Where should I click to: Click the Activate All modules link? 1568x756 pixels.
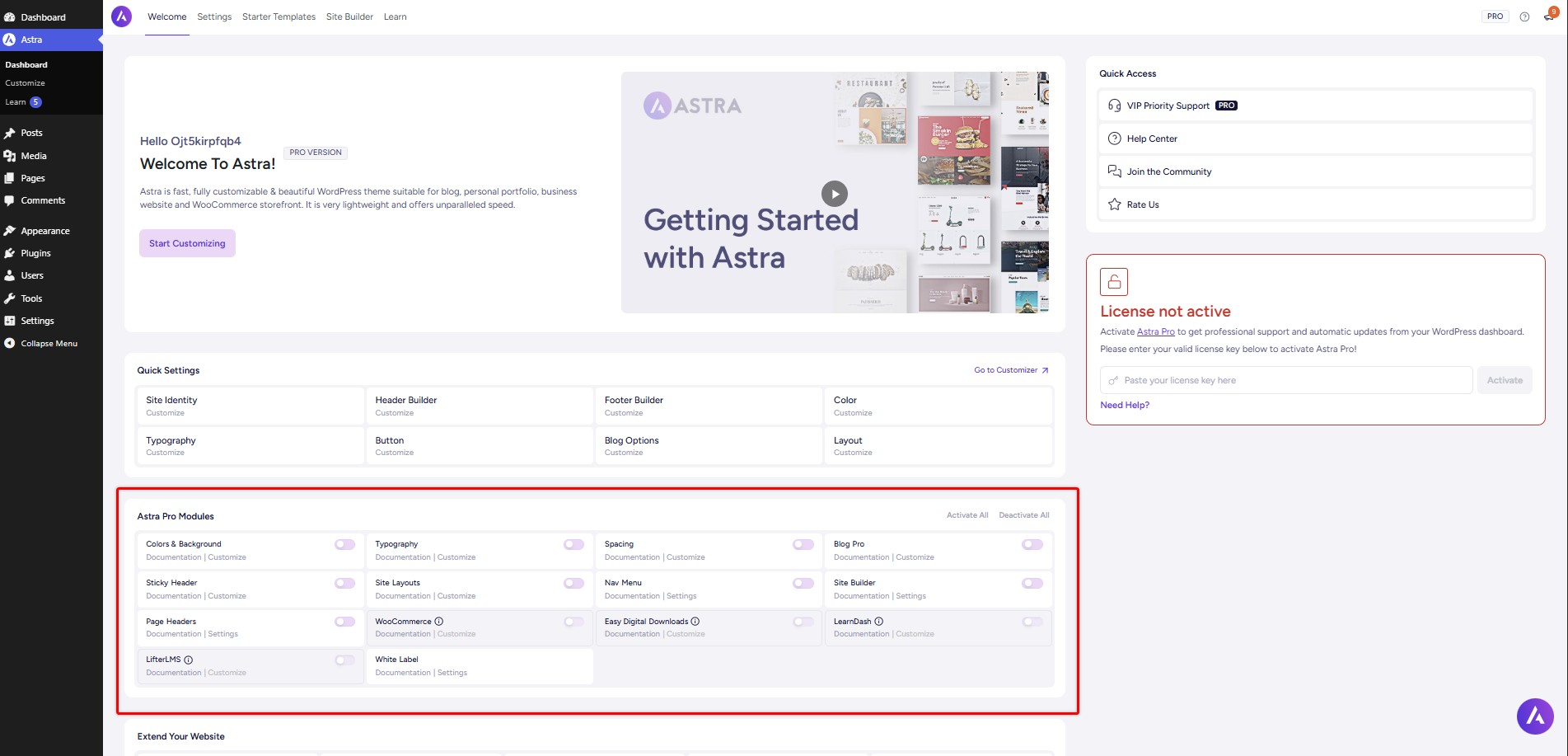pos(967,515)
